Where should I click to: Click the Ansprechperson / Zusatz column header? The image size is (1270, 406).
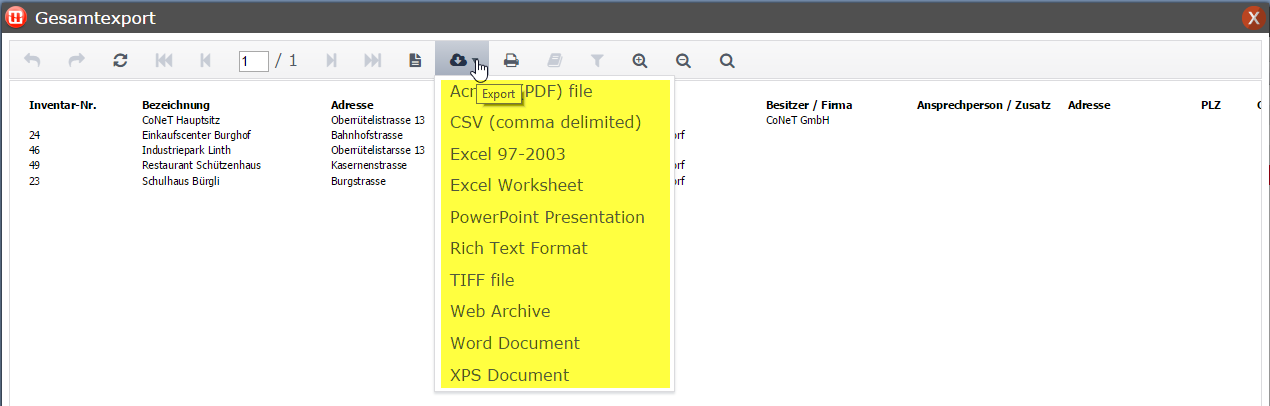984,105
